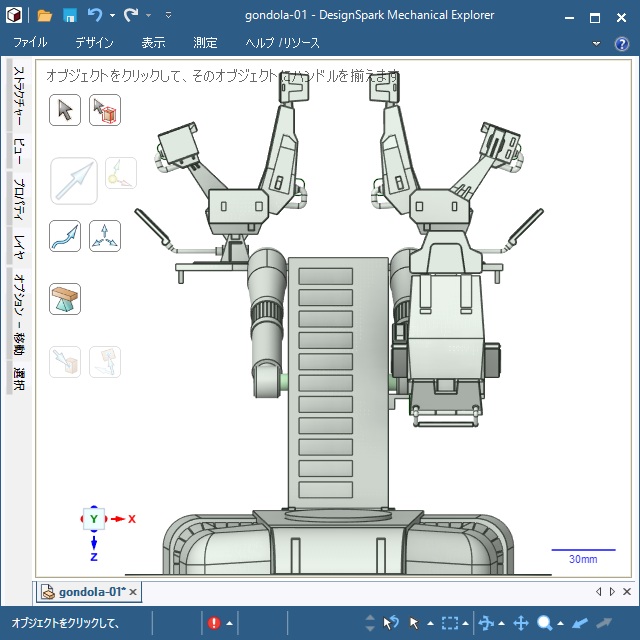Viewport: 640px width, 640px height.
Task: Open the 測定 tab
Action: [205, 42]
